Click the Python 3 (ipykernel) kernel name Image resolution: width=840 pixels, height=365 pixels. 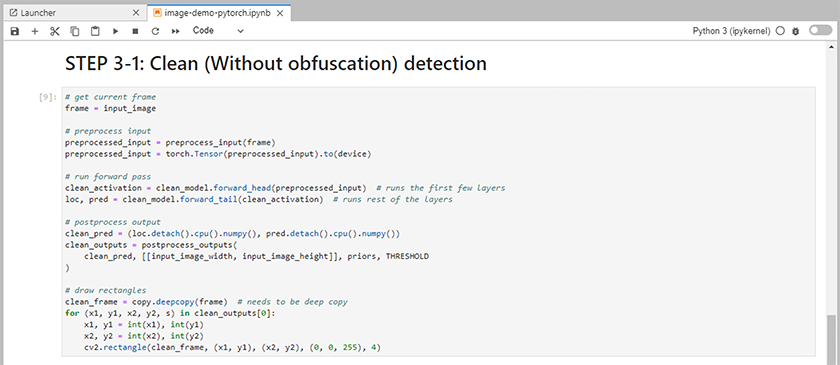click(731, 31)
